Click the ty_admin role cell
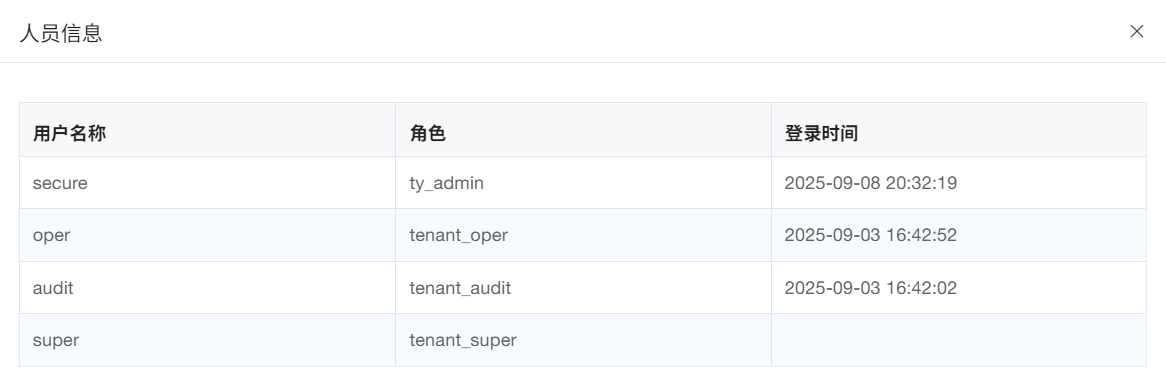 coord(584,182)
